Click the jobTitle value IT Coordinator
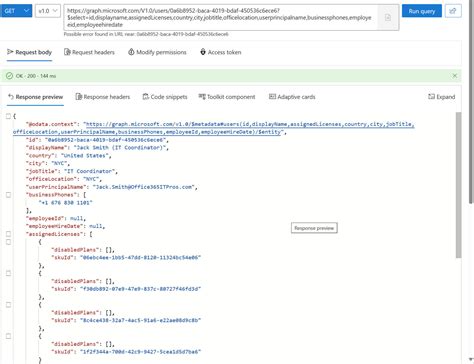474x364 pixels. 89,171
